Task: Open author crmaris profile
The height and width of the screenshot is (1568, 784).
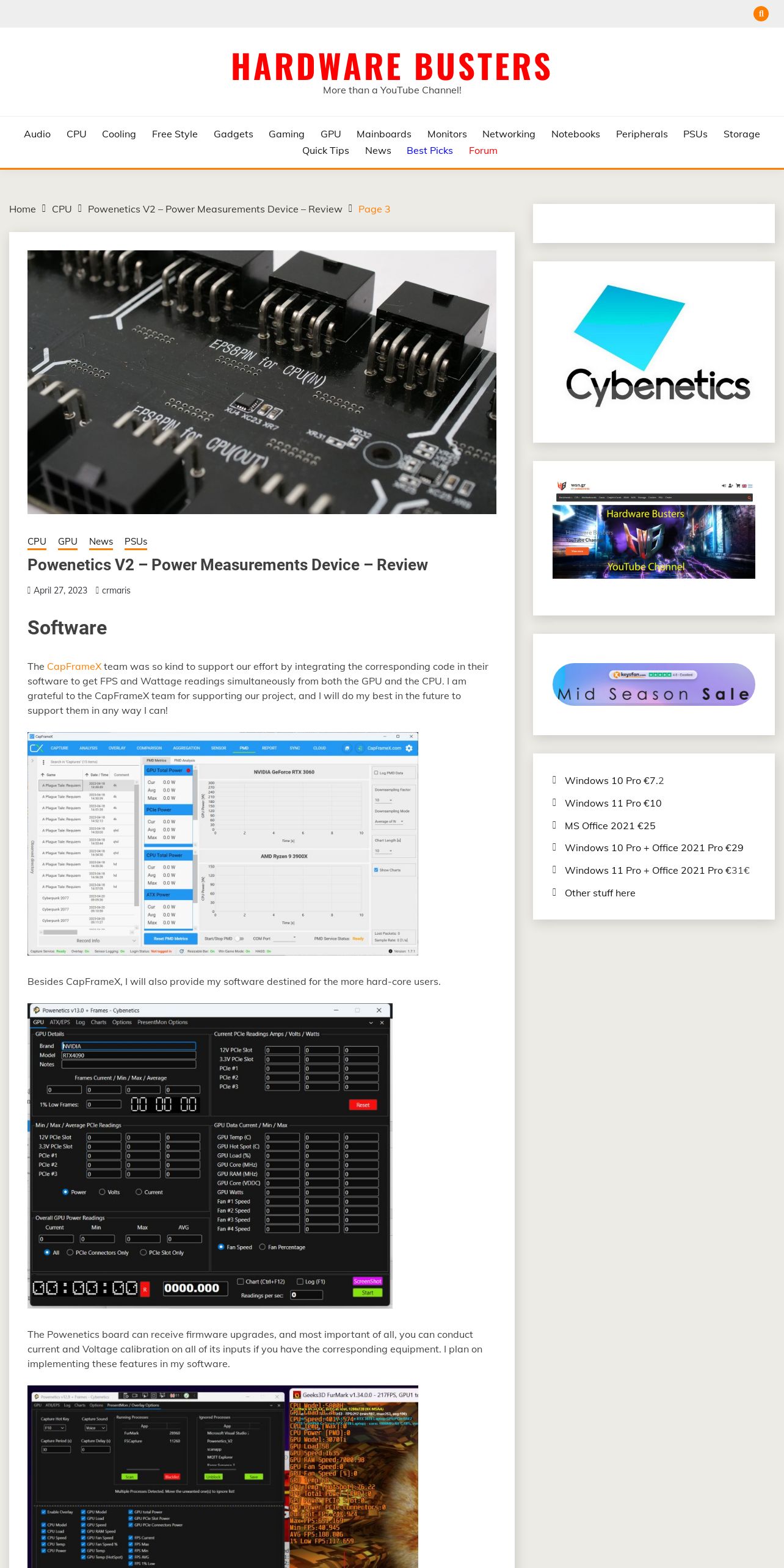Action: pos(116,590)
